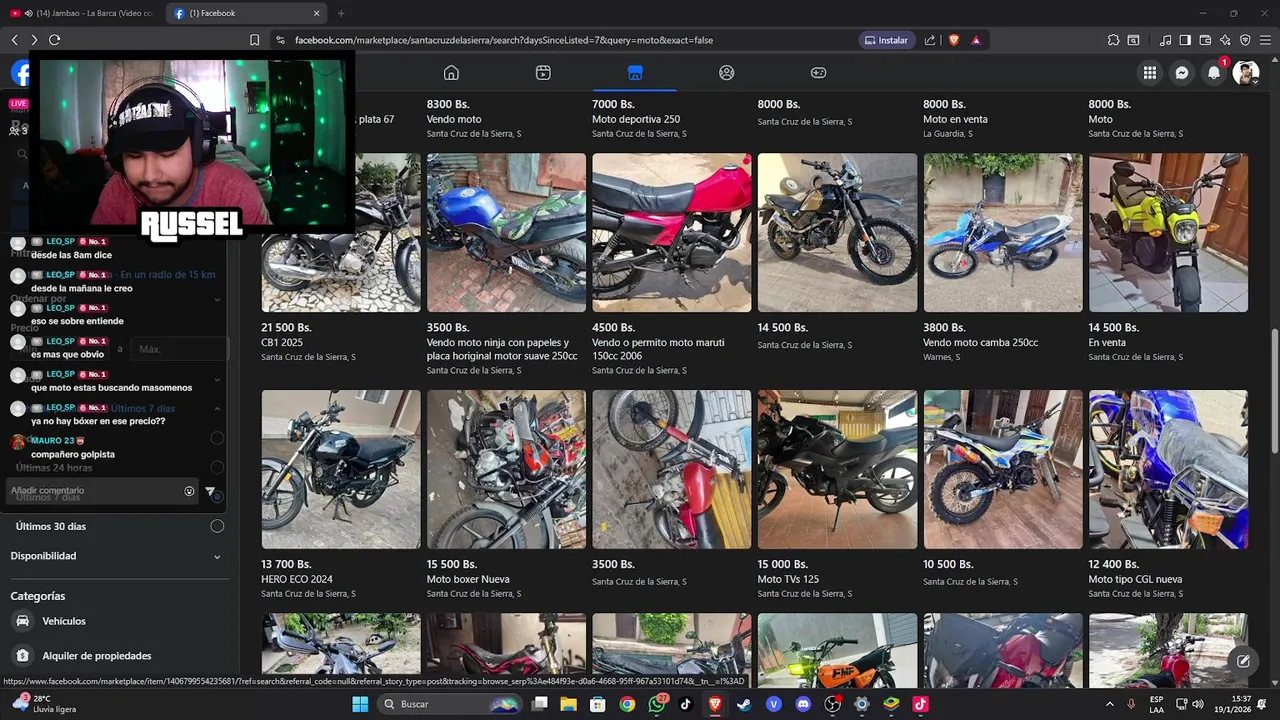The height and width of the screenshot is (720, 1280).
Task: Click the '10 500 Bs.' listing price
Action: [x=948, y=564]
